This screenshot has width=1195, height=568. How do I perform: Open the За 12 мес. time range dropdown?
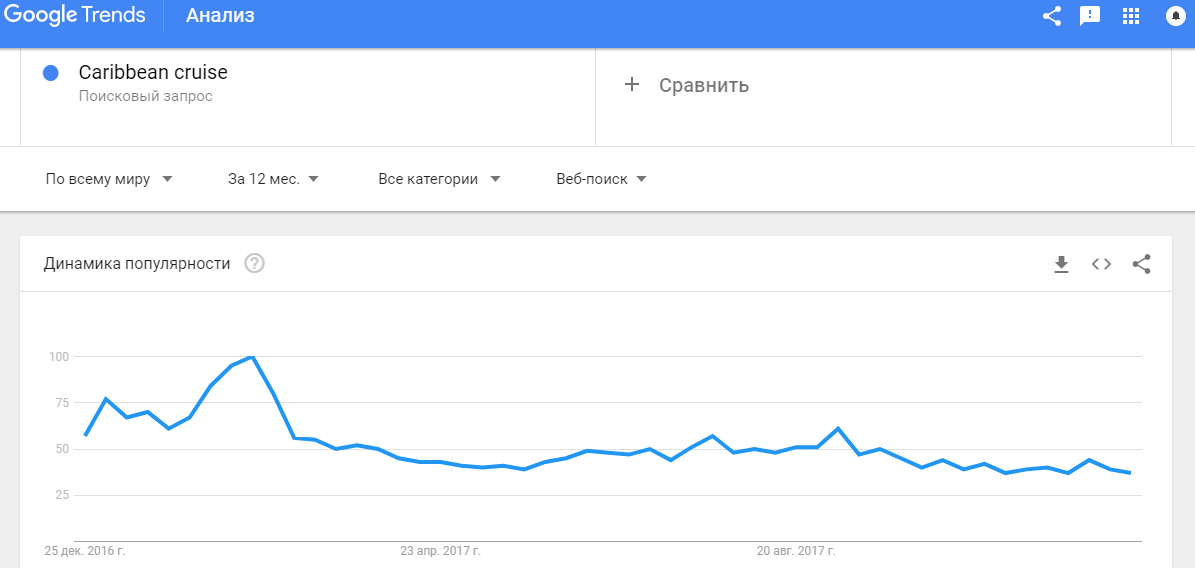pyautogui.click(x=273, y=179)
